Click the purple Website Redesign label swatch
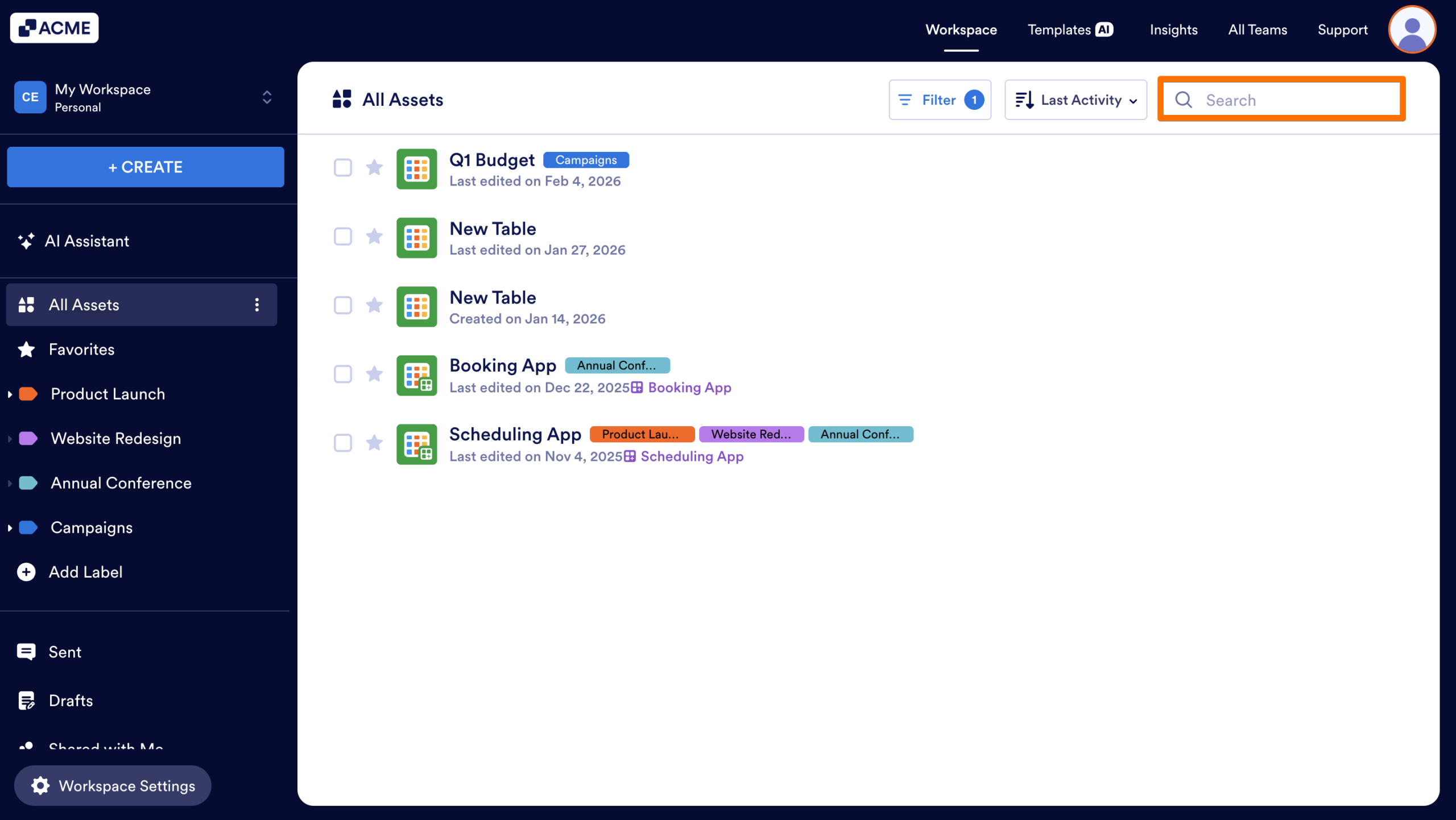Image resolution: width=1456 pixels, height=820 pixels. 28,438
